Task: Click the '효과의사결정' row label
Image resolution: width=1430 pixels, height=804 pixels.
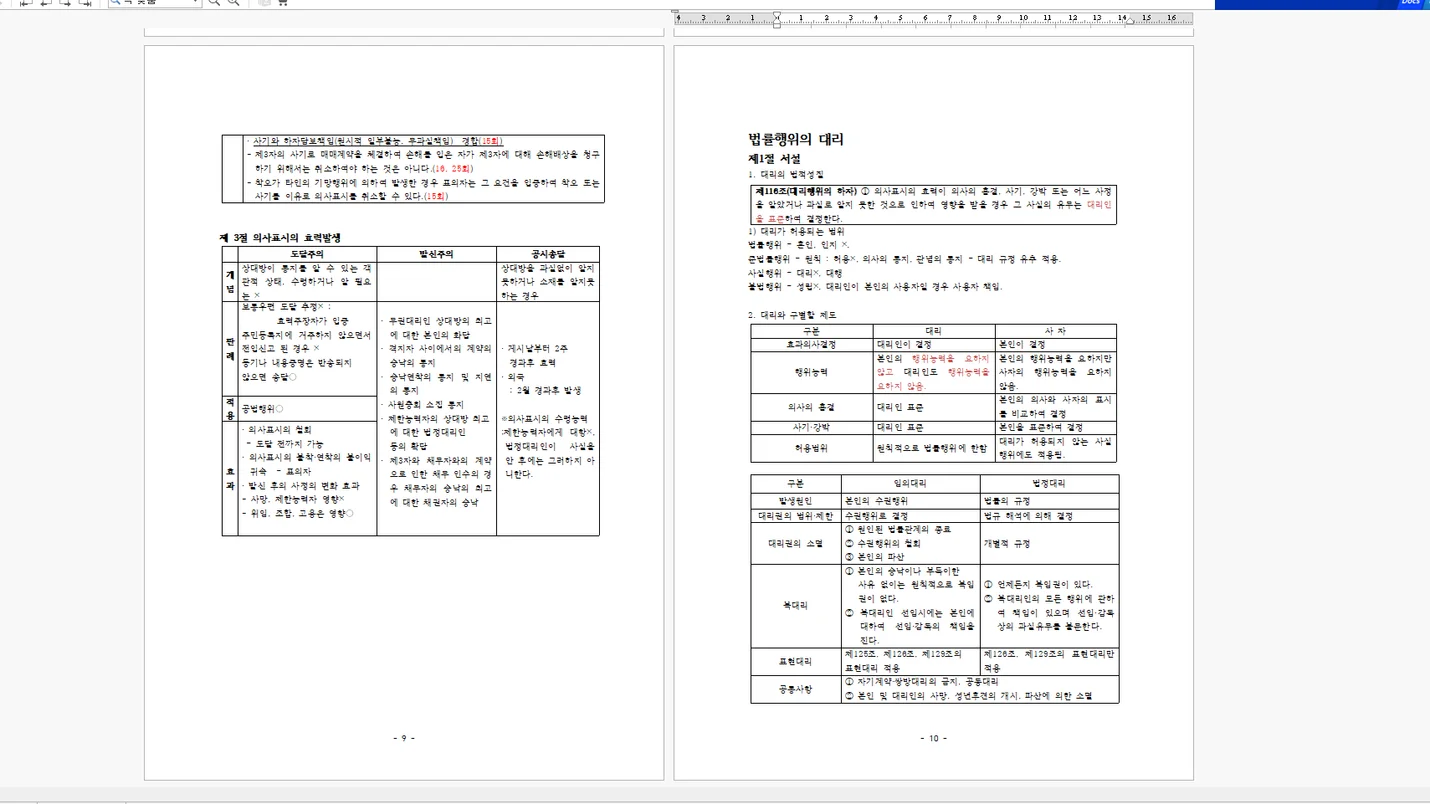Action: click(x=811, y=344)
